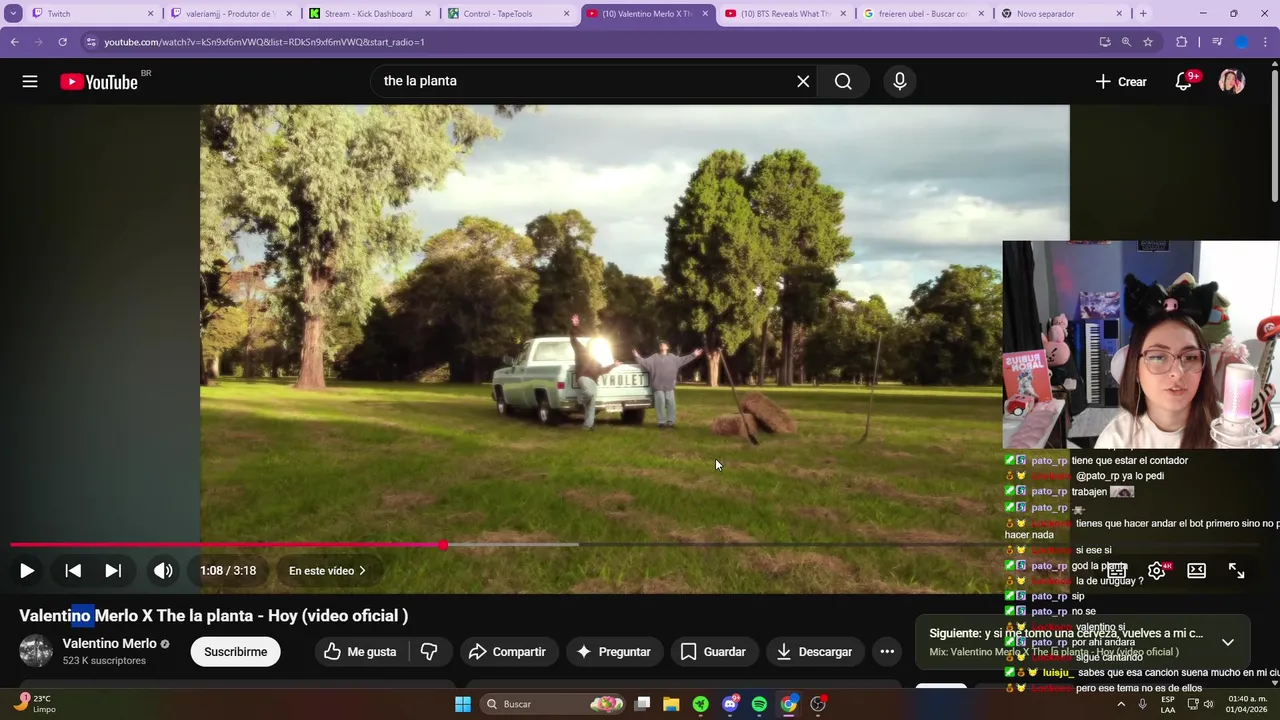Open the Crear upload menu

1121,82
